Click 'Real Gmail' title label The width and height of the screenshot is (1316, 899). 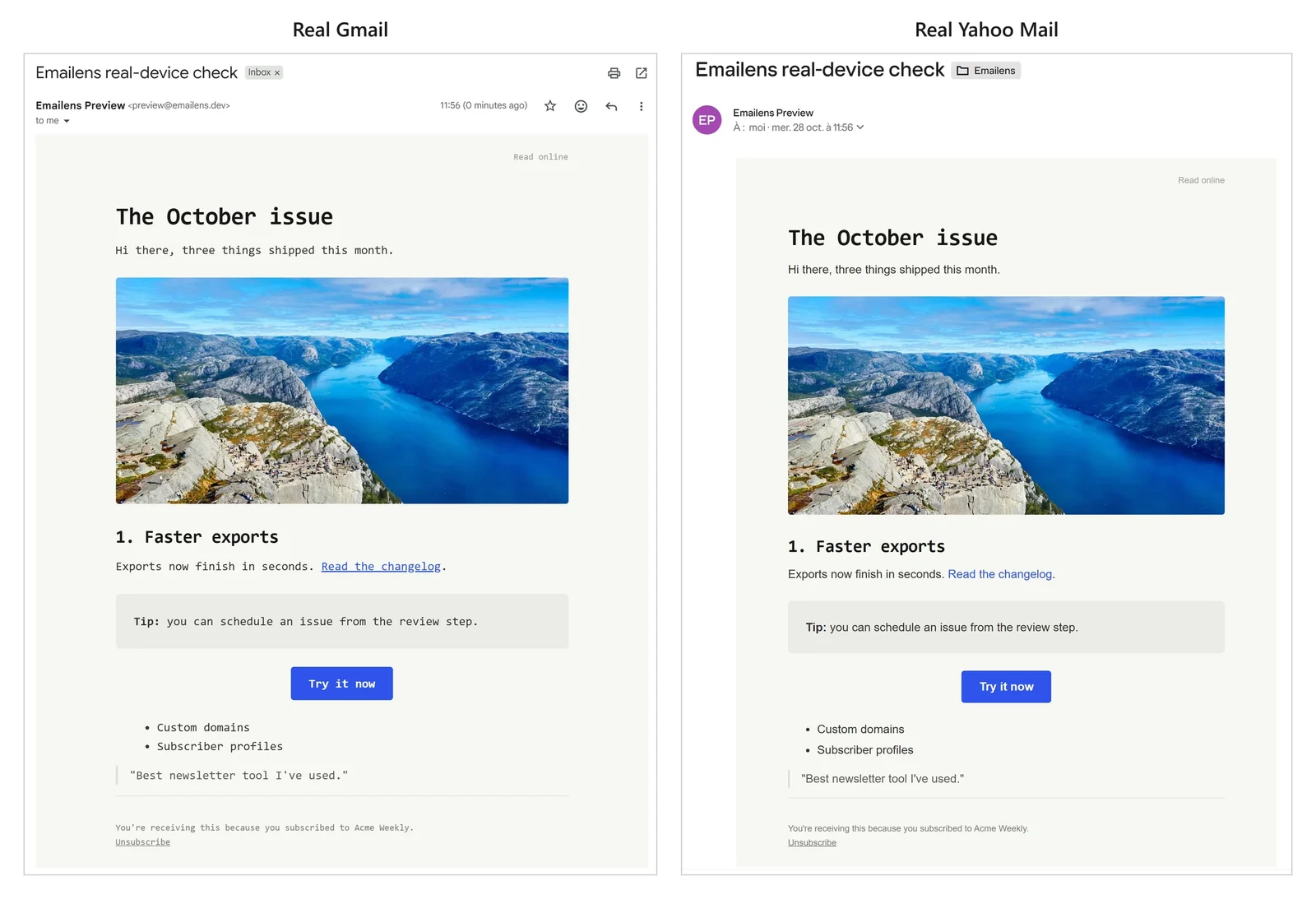[x=340, y=30]
